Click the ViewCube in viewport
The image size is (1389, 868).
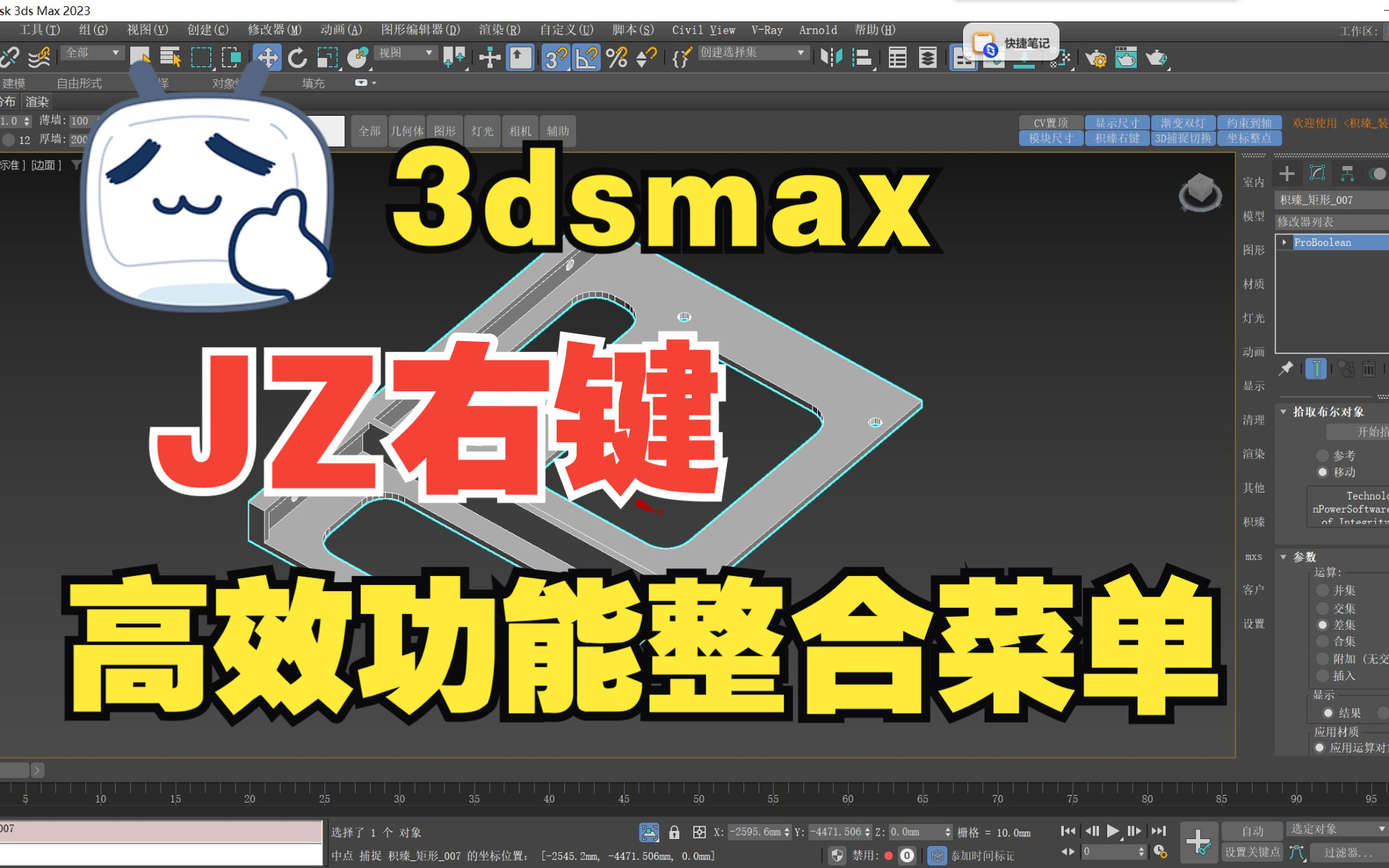click(1200, 192)
